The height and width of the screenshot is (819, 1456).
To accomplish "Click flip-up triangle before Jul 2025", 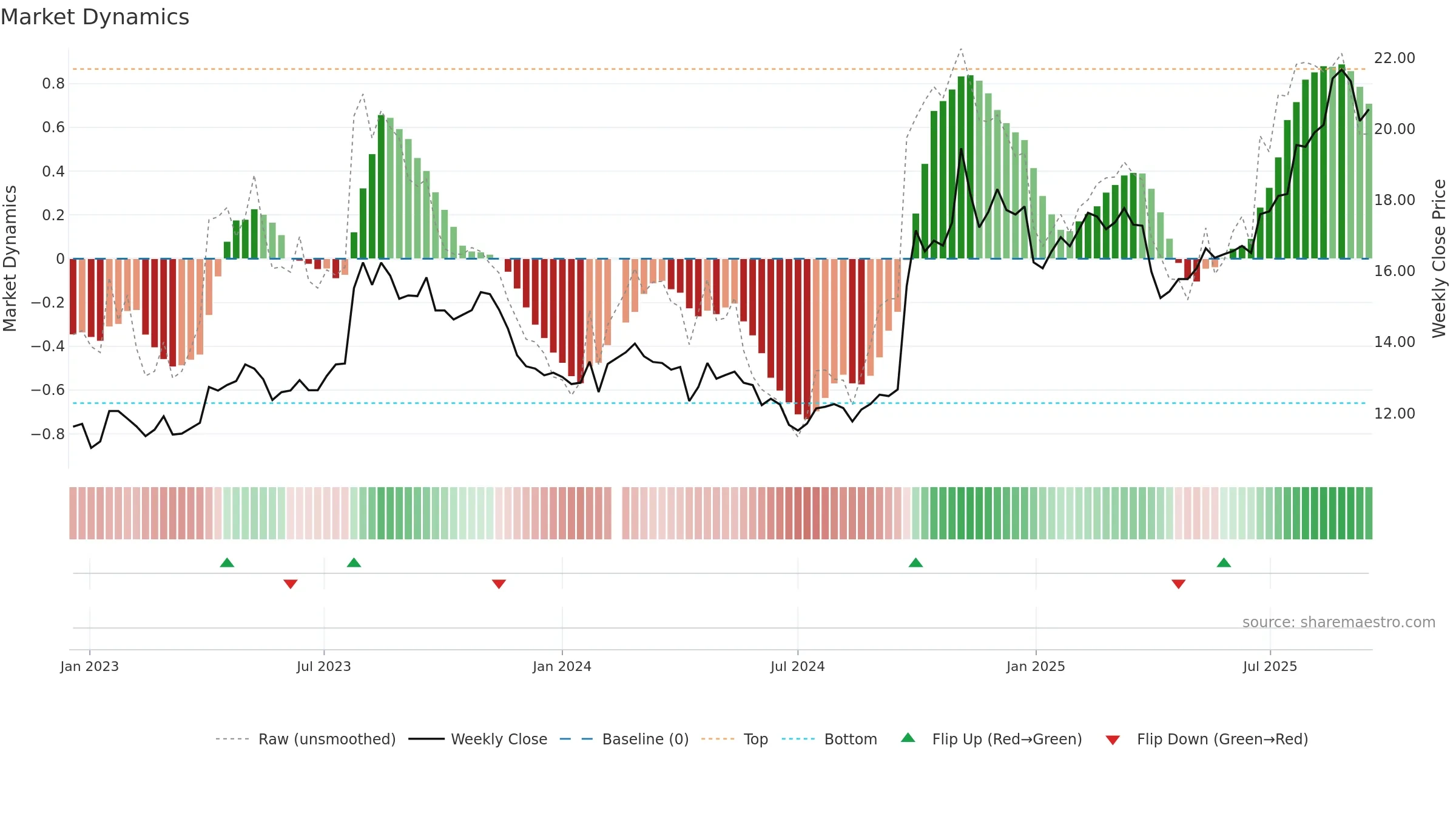I will 1224,562.
